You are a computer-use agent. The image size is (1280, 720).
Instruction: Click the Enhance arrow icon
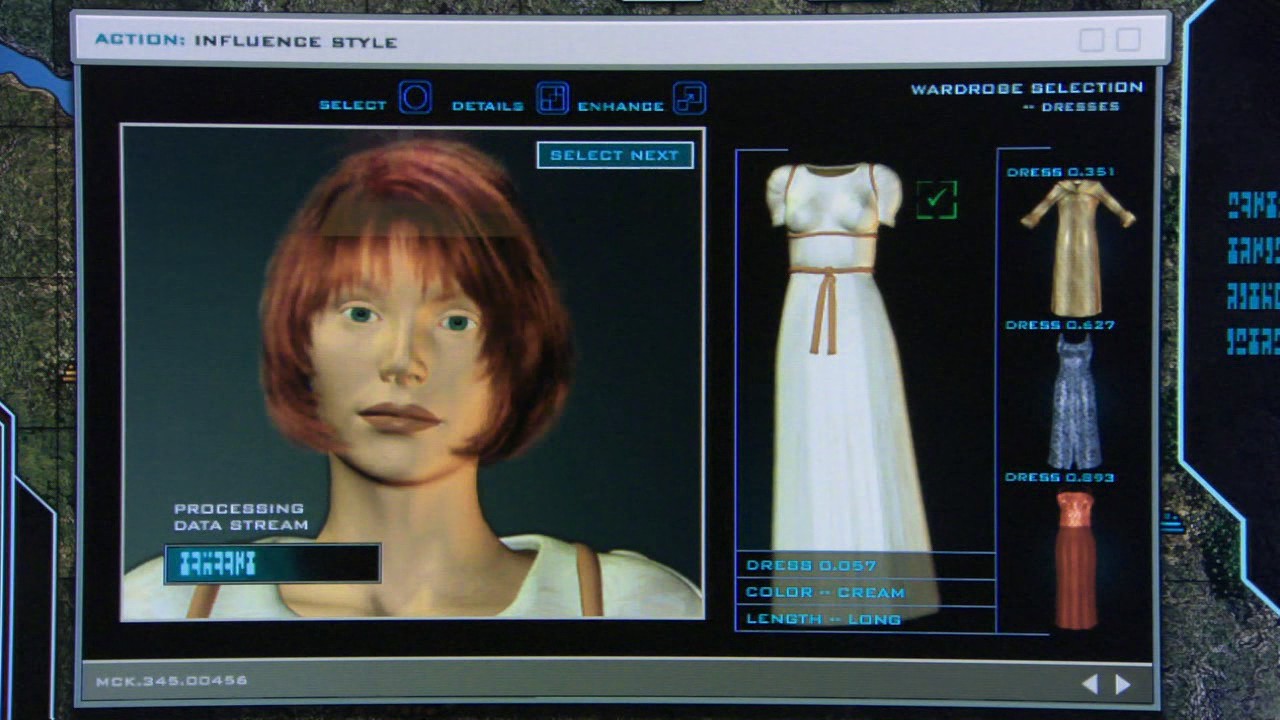tap(689, 98)
